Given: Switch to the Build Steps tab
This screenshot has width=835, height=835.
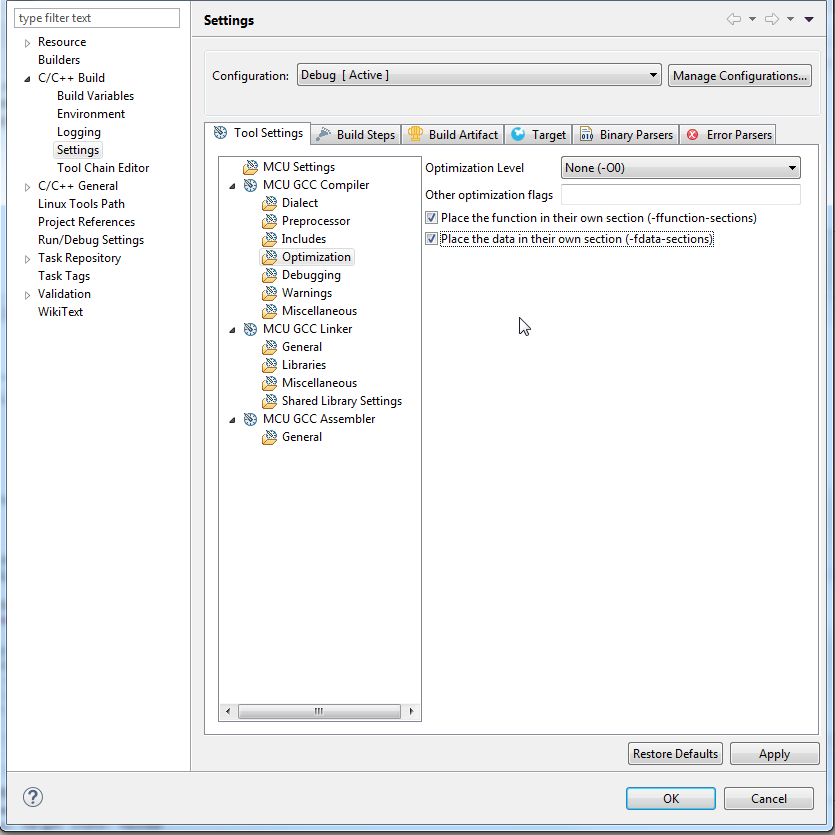Looking at the screenshot, I should (x=356, y=135).
